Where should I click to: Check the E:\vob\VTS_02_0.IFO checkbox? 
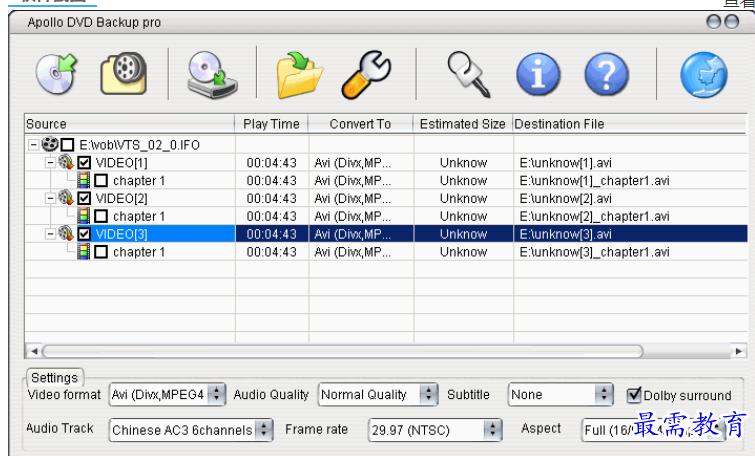[x=67, y=144]
